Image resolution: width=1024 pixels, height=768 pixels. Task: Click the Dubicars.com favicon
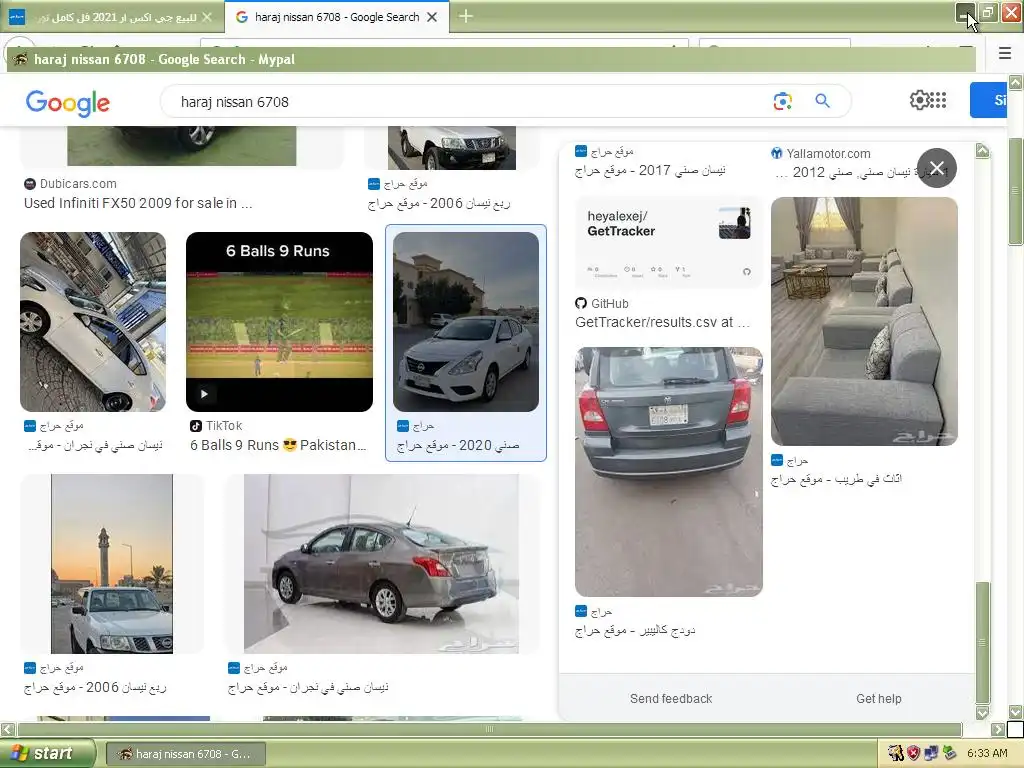pos(29,184)
